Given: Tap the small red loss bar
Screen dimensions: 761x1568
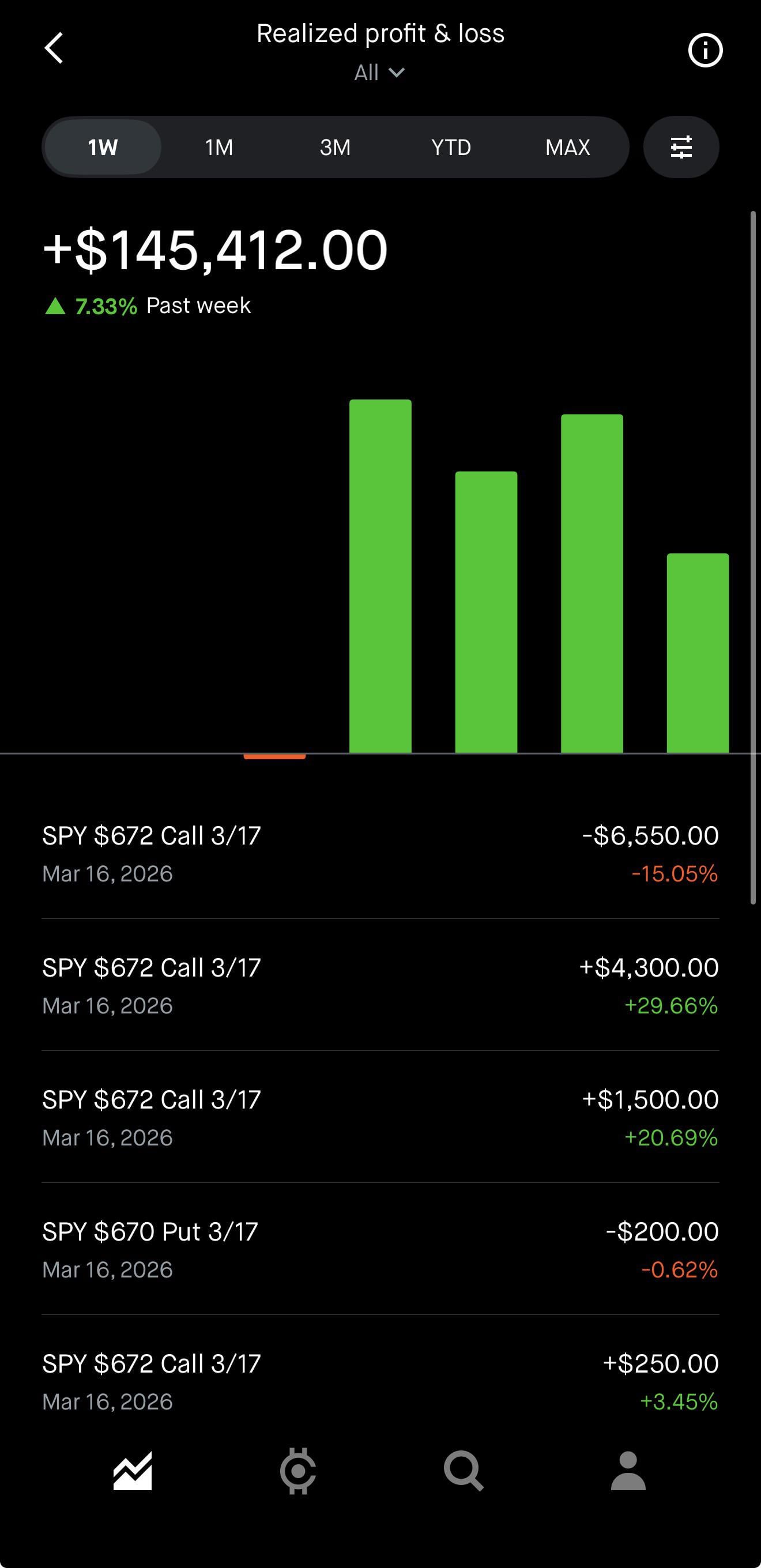Looking at the screenshot, I should pos(274,756).
